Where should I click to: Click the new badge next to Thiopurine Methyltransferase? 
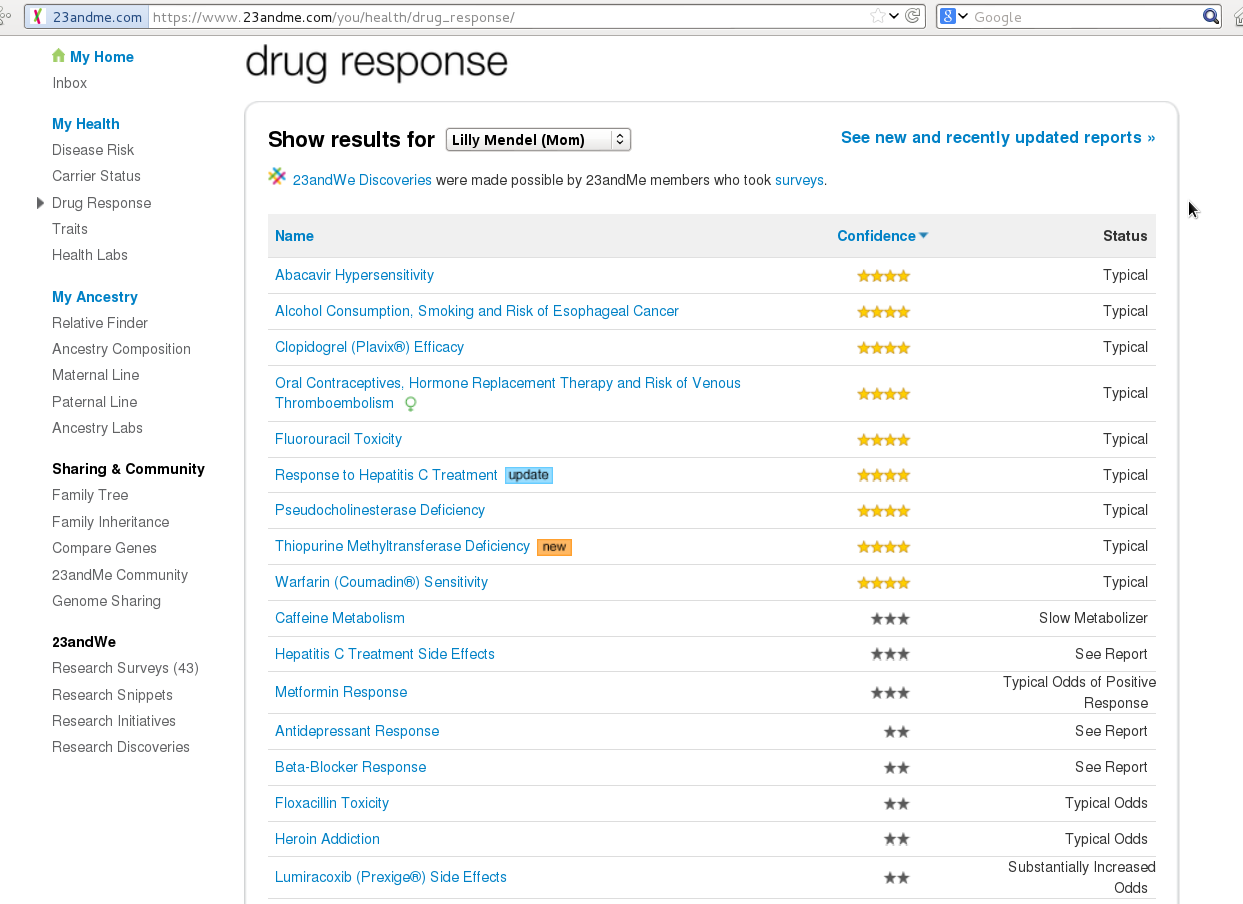coord(554,547)
